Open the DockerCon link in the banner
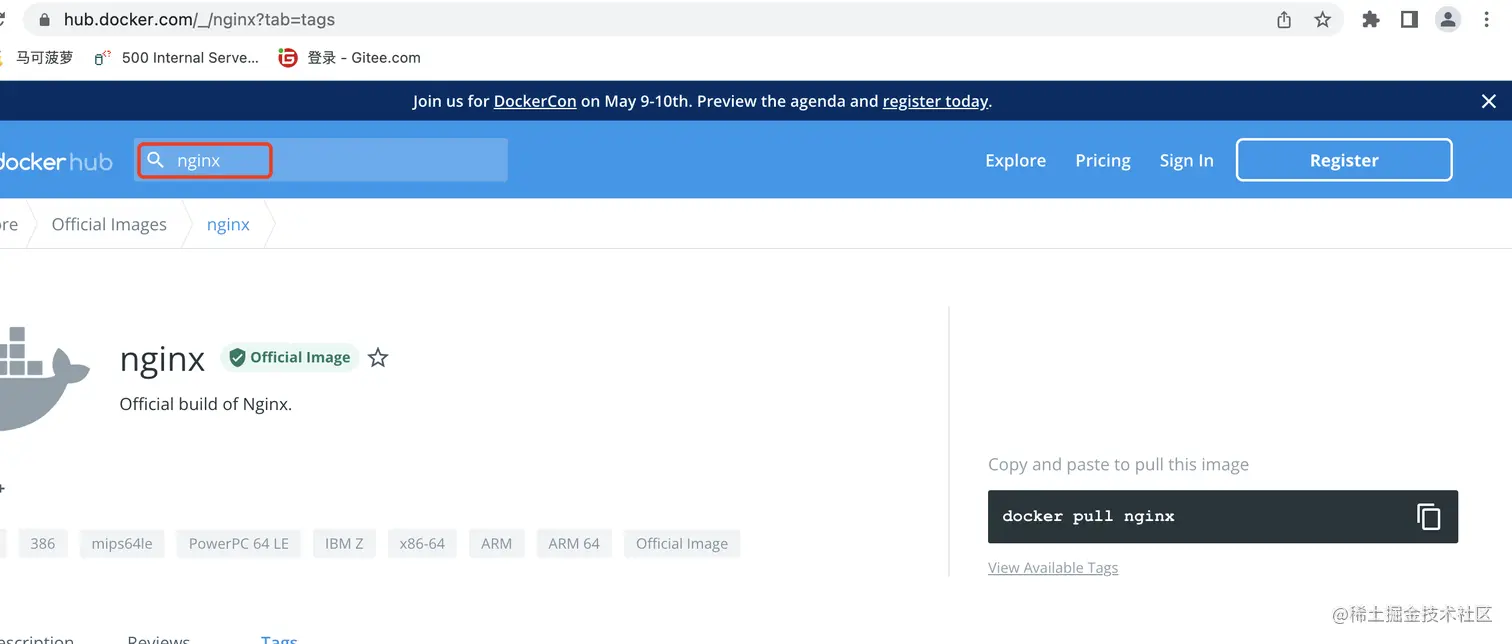Screen dimensions: 1512x644 [535, 101]
